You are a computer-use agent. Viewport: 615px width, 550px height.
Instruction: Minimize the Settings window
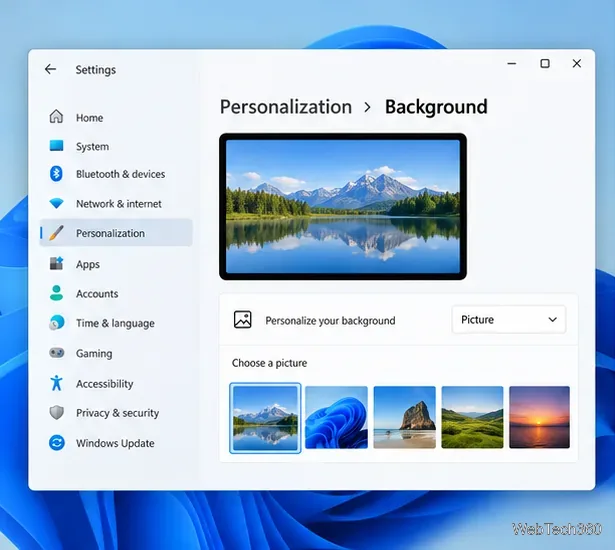tap(511, 63)
